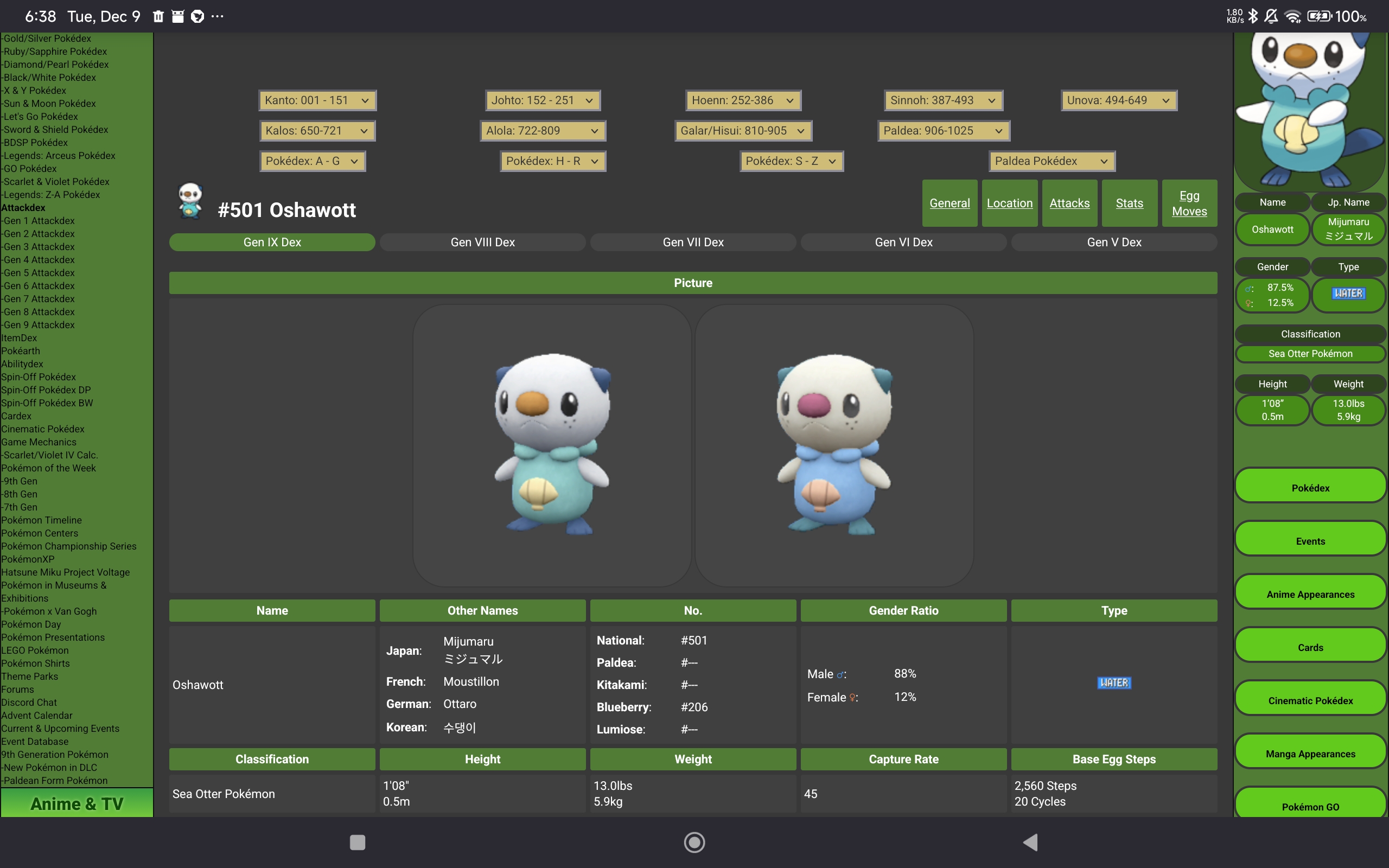Tap the three-dots notification overflow in status bar
Image resolution: width=1389 pixels, height=868 pixels.
coord(218,16)
